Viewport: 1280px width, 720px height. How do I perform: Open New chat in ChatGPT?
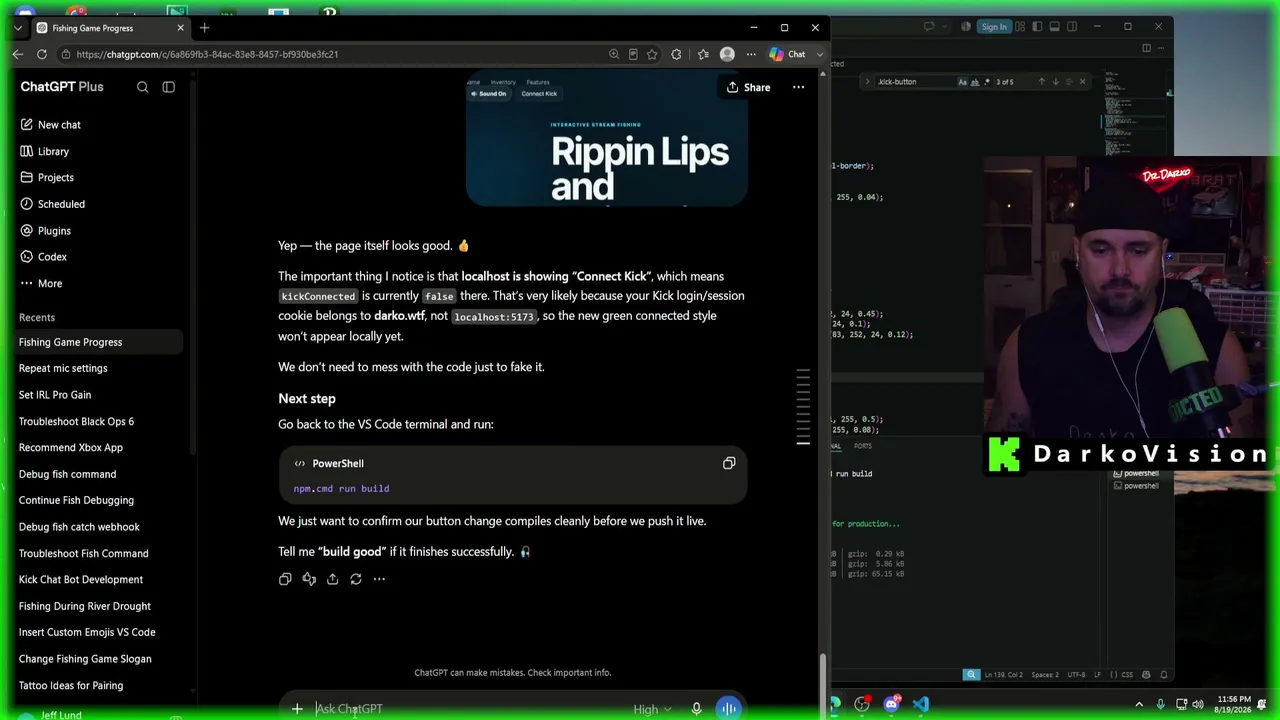(59, 125)
